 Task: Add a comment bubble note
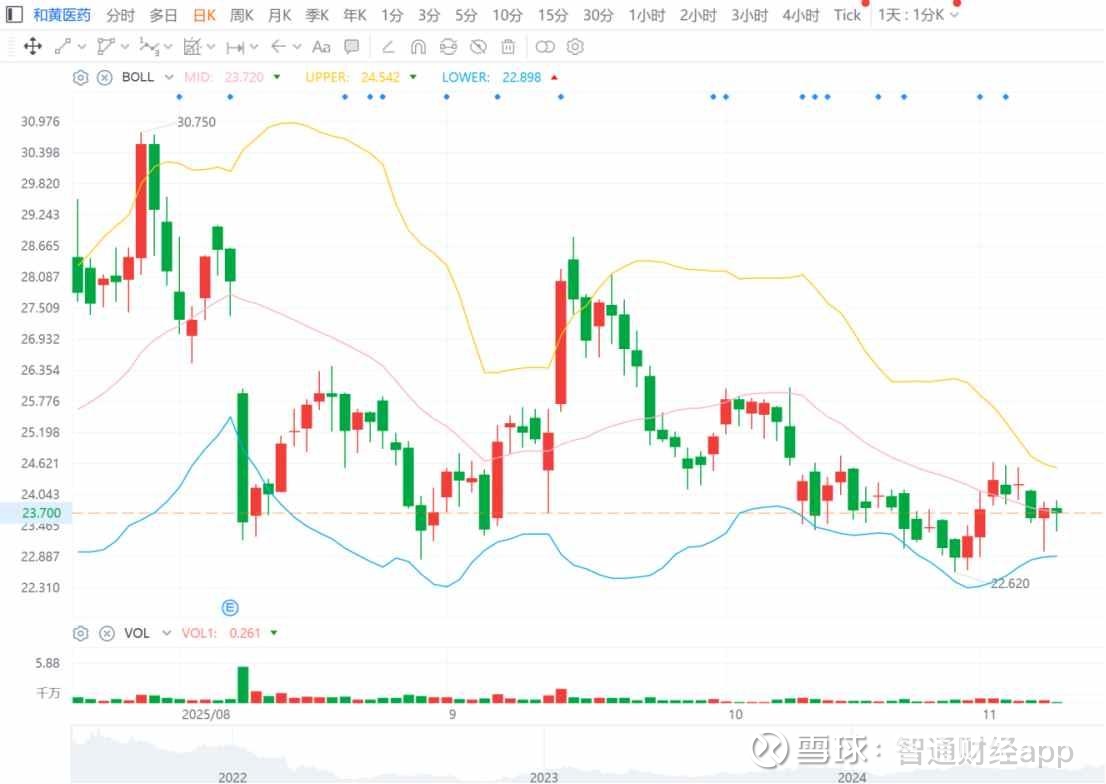[x=351, y=47]
